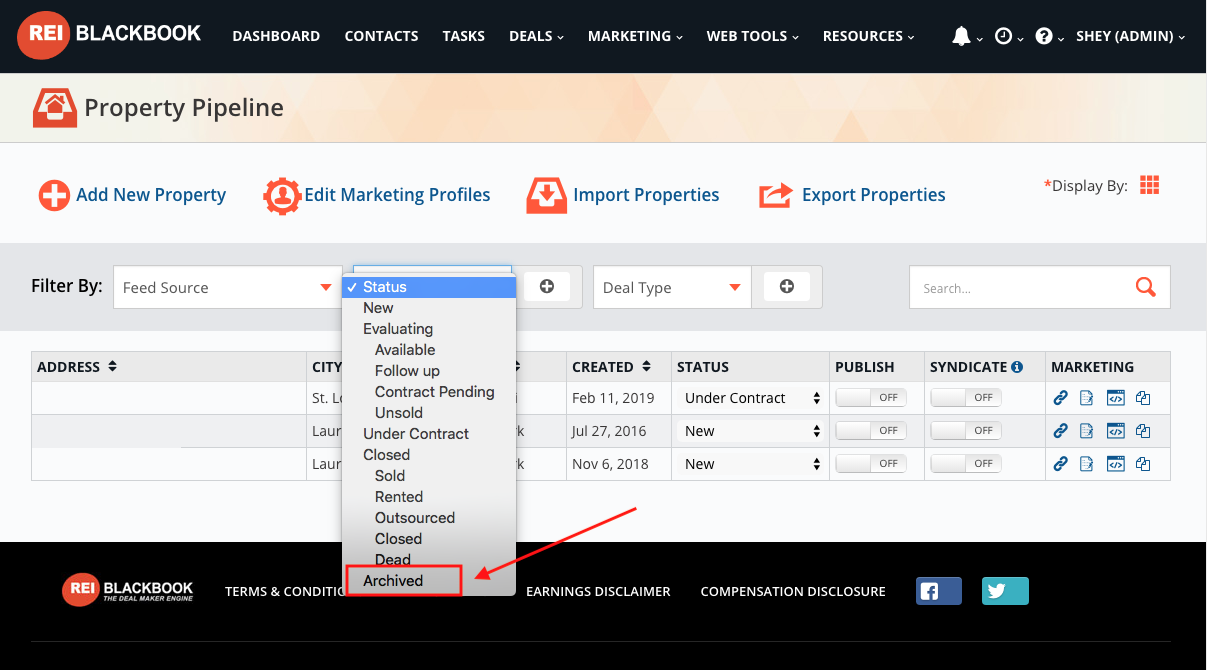Select Sold in the Status dropdown list
1207x670 pixels.
point(429,476)
